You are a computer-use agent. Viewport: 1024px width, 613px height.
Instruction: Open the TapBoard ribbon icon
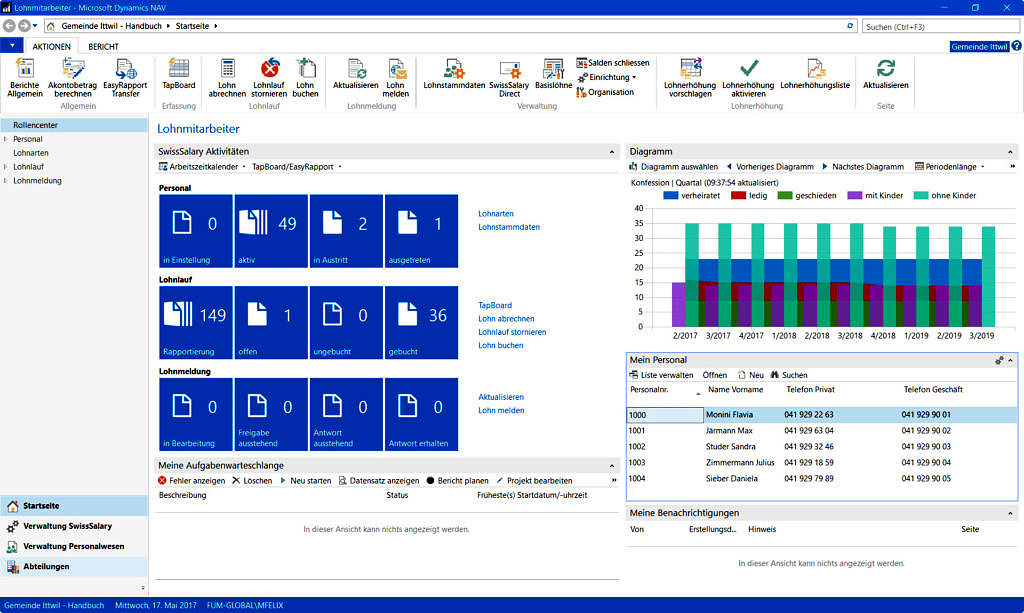(x=178, y=68)
